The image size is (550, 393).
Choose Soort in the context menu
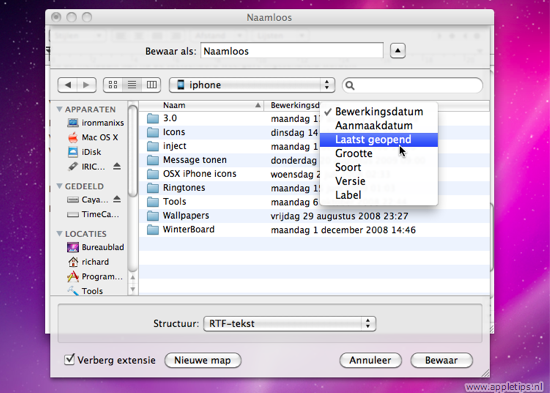point(379,167)
